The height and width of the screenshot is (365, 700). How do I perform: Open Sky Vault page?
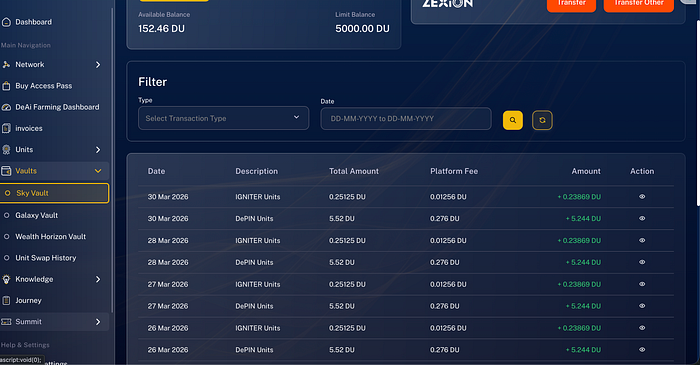click(54, 193)
